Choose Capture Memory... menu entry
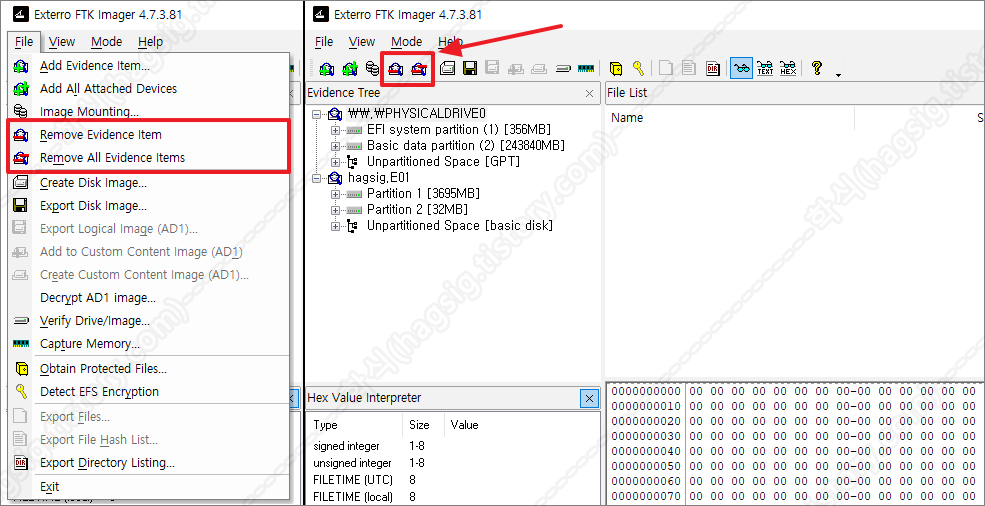 pos(149,344)
